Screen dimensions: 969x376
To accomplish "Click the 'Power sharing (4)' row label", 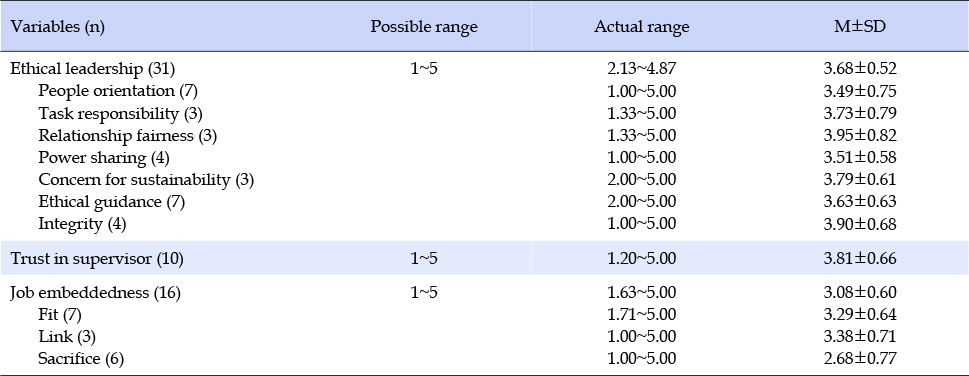I will click(104, 158).
